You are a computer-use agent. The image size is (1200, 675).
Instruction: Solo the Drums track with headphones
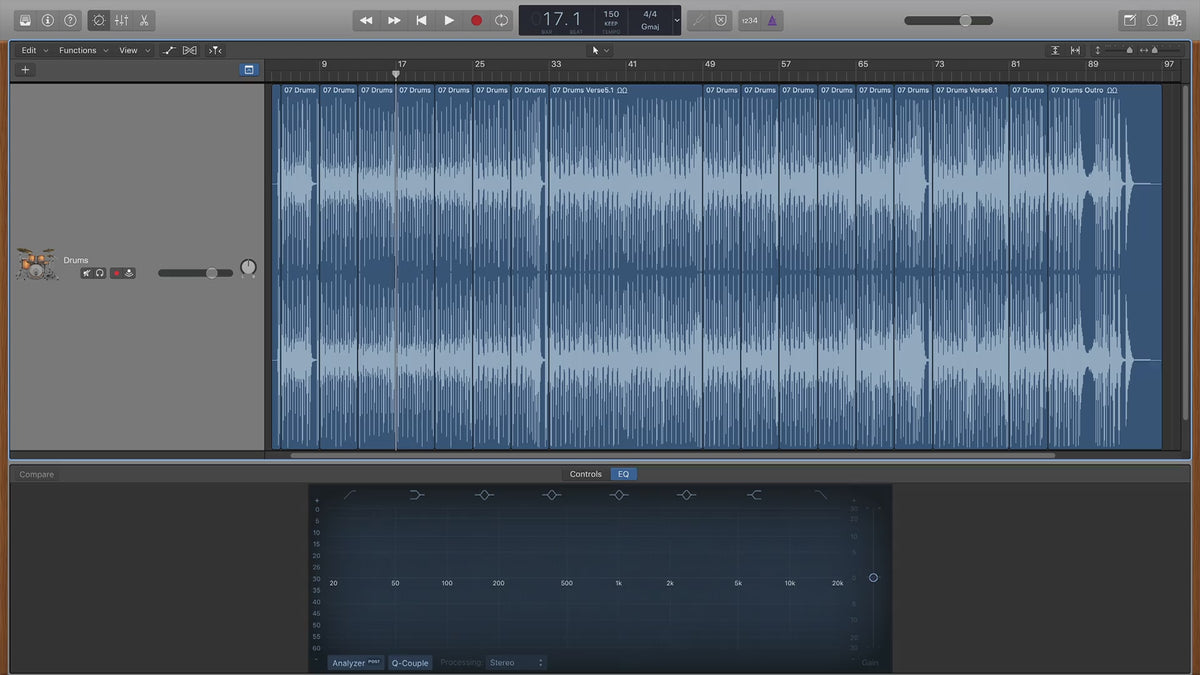tap(100, 273)
